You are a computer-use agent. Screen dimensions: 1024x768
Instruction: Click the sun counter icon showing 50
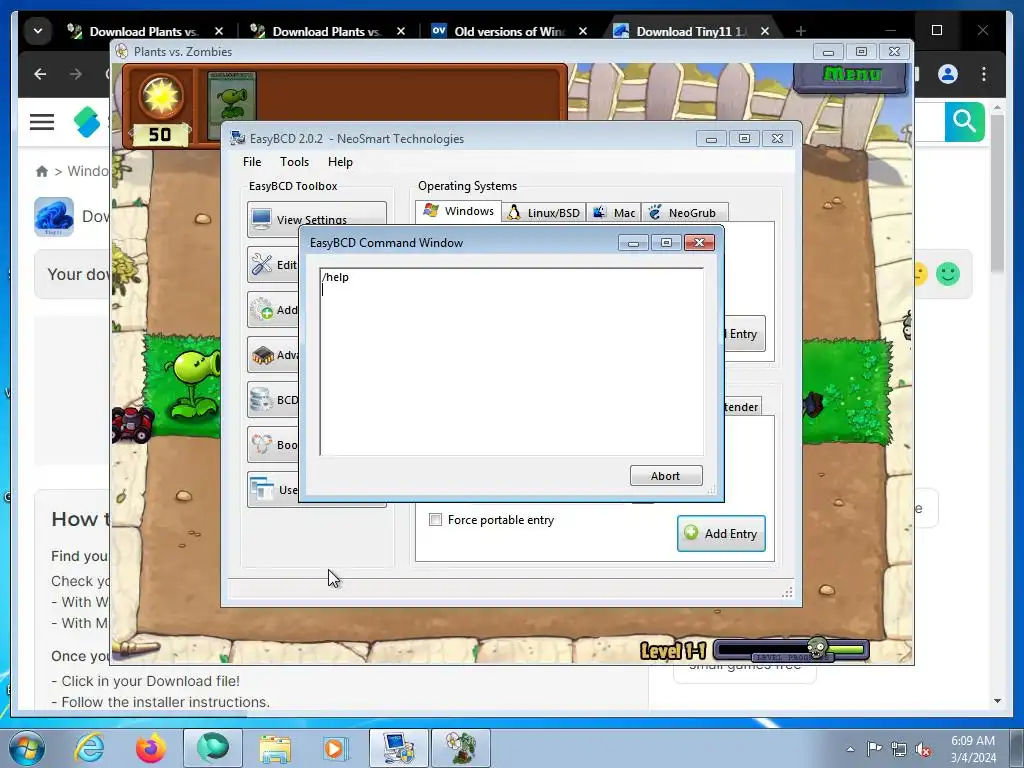[160, 95]
